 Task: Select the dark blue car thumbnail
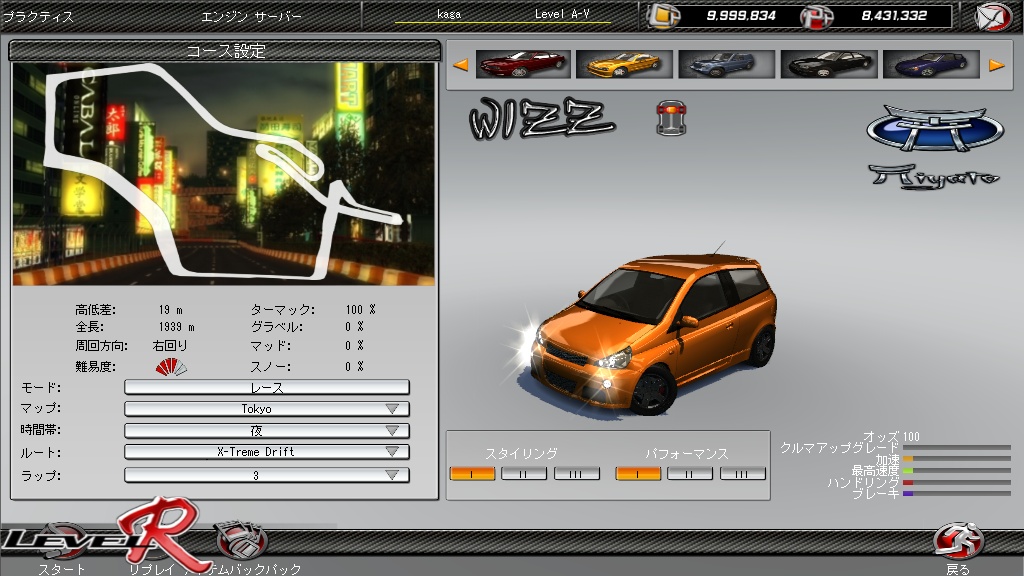pyautogui.click(x=931, y=64)
